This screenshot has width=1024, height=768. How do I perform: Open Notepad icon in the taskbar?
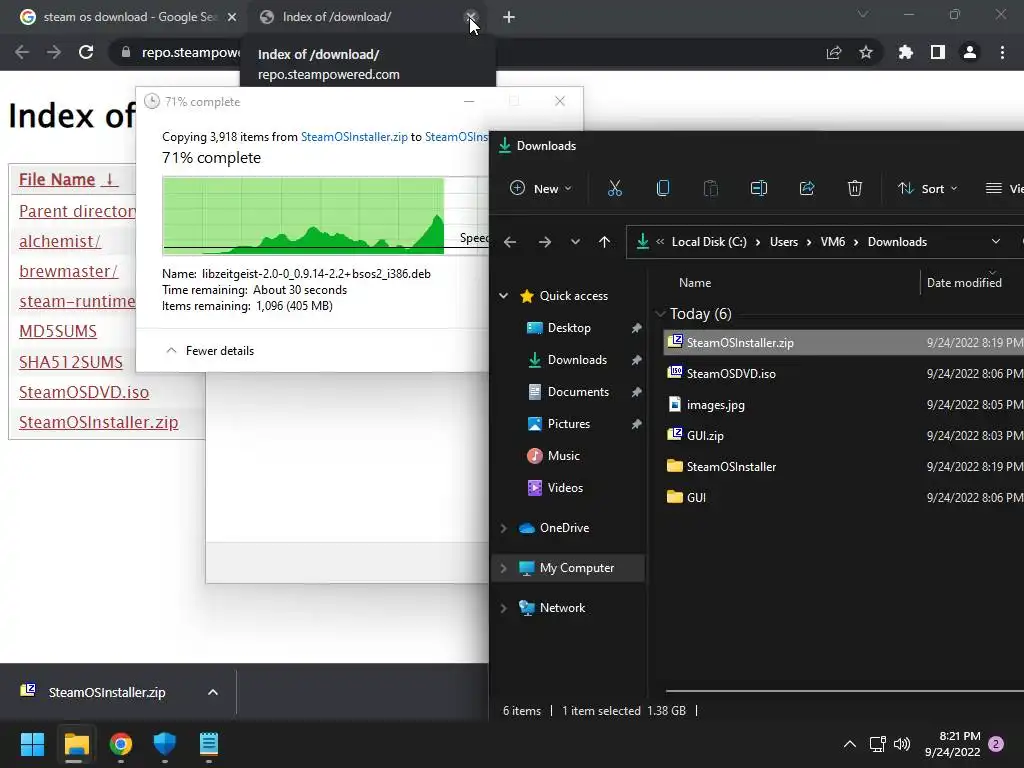pos(208,744)
